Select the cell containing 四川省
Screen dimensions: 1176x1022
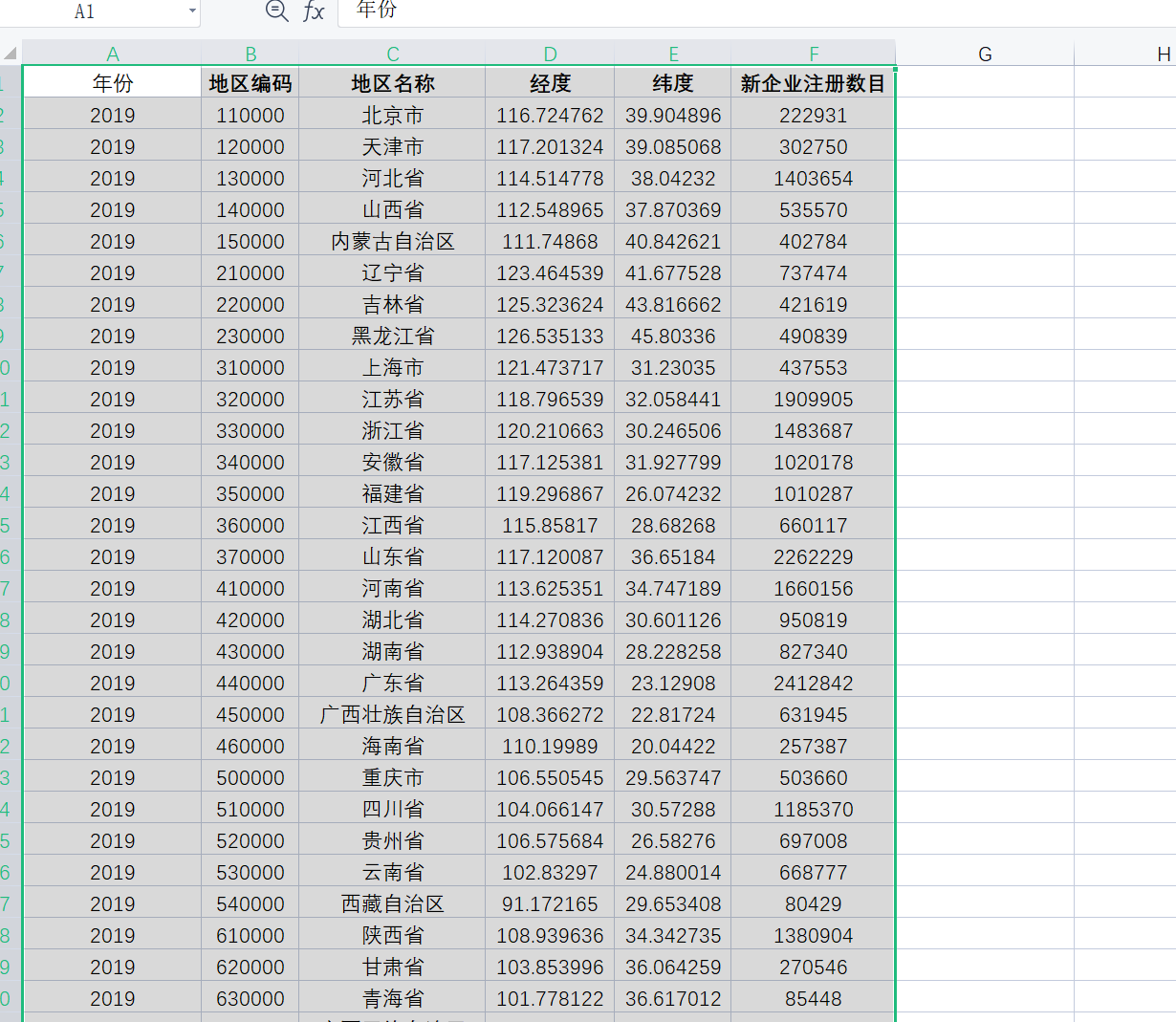click(x=393, y=809)
